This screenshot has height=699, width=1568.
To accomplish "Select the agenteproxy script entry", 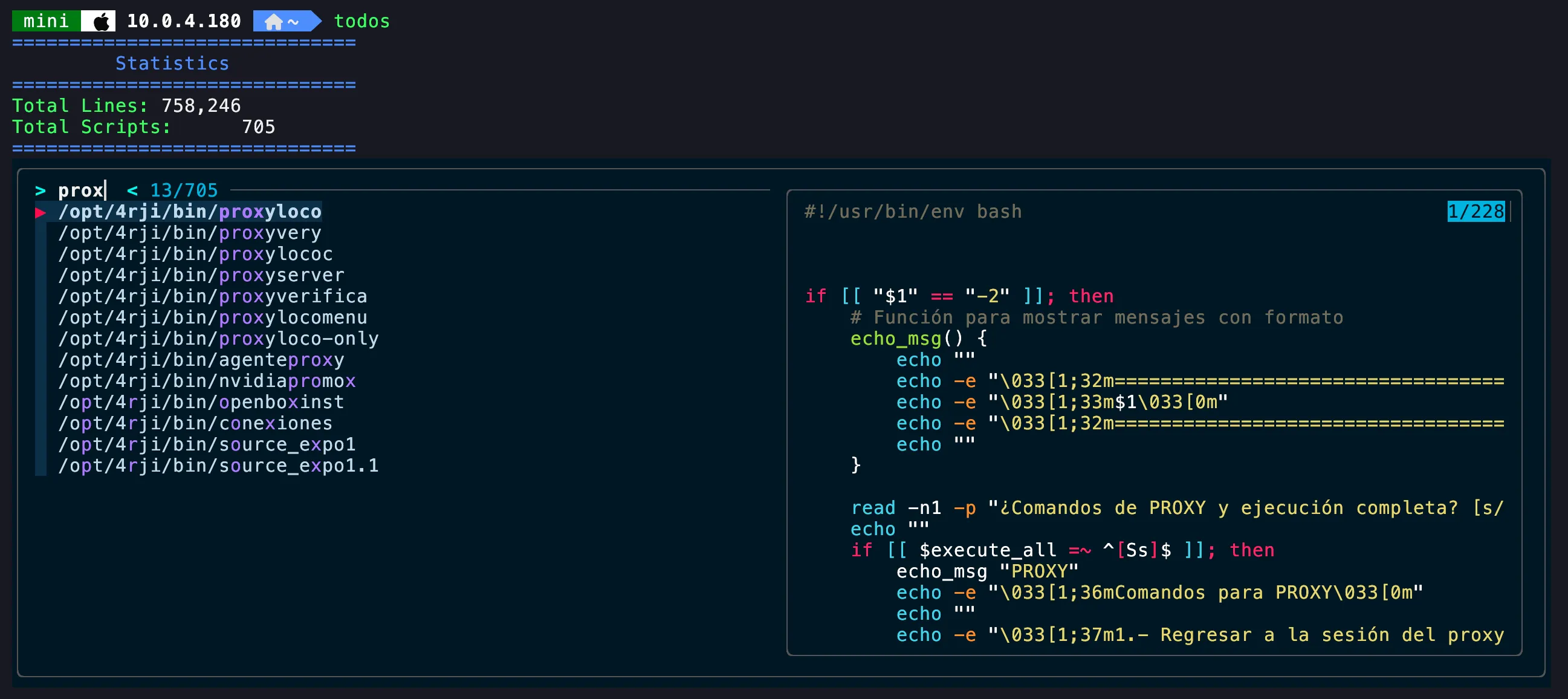I will point(201,360).
